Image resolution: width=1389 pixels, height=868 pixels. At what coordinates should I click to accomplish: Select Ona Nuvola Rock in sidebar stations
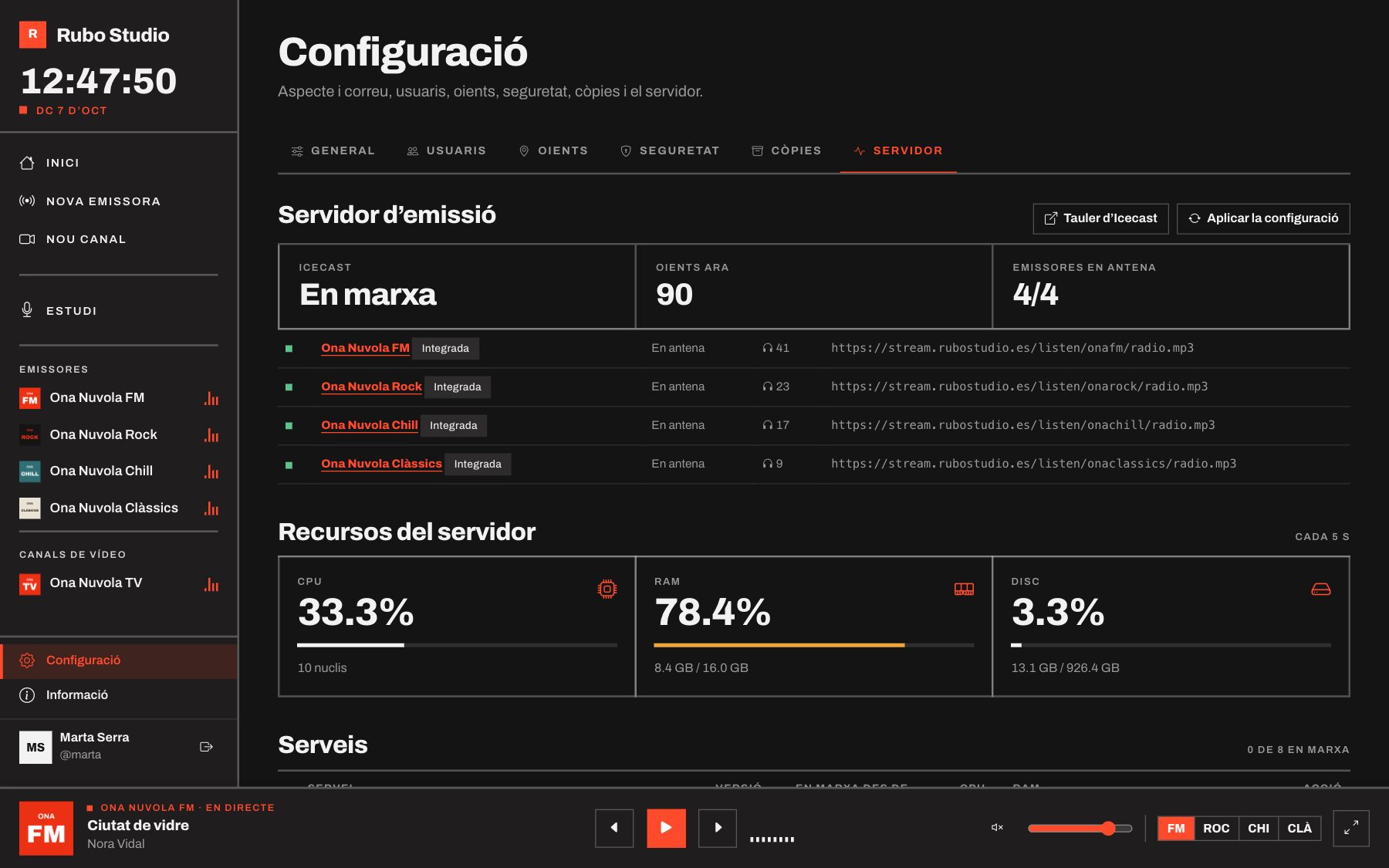[x=118, y=435]
